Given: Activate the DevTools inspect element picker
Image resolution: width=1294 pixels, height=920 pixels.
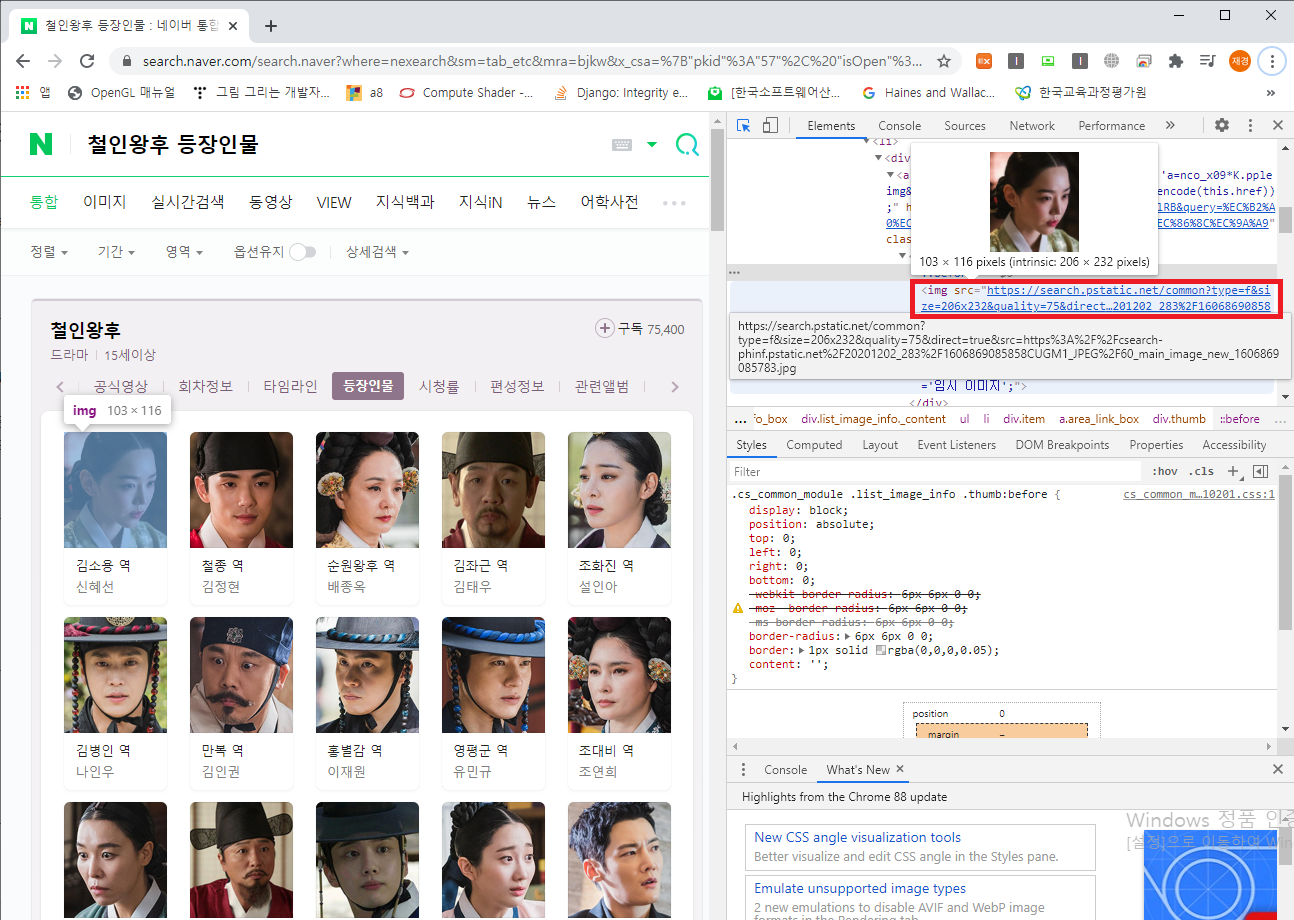Looking at the screenshot, I should tap(744, 125).
